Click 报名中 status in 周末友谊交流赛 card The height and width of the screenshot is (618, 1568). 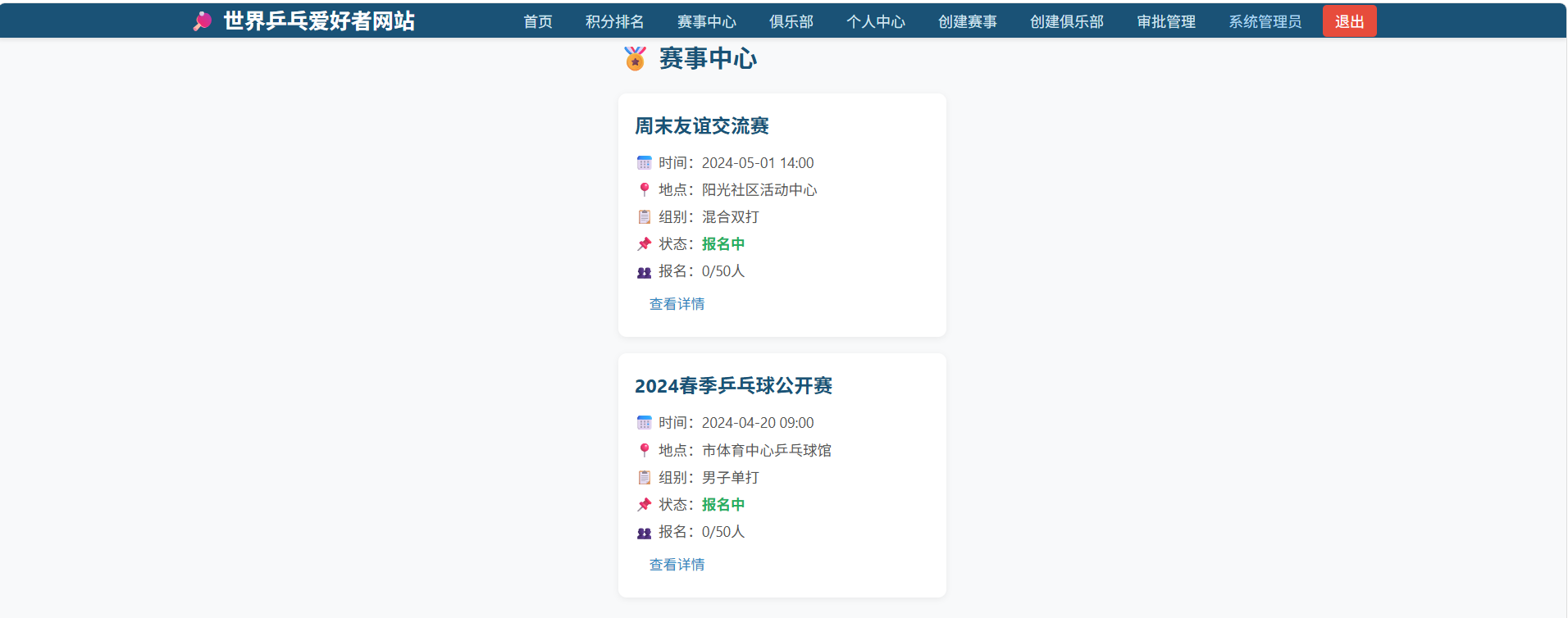tap(723, 244)
